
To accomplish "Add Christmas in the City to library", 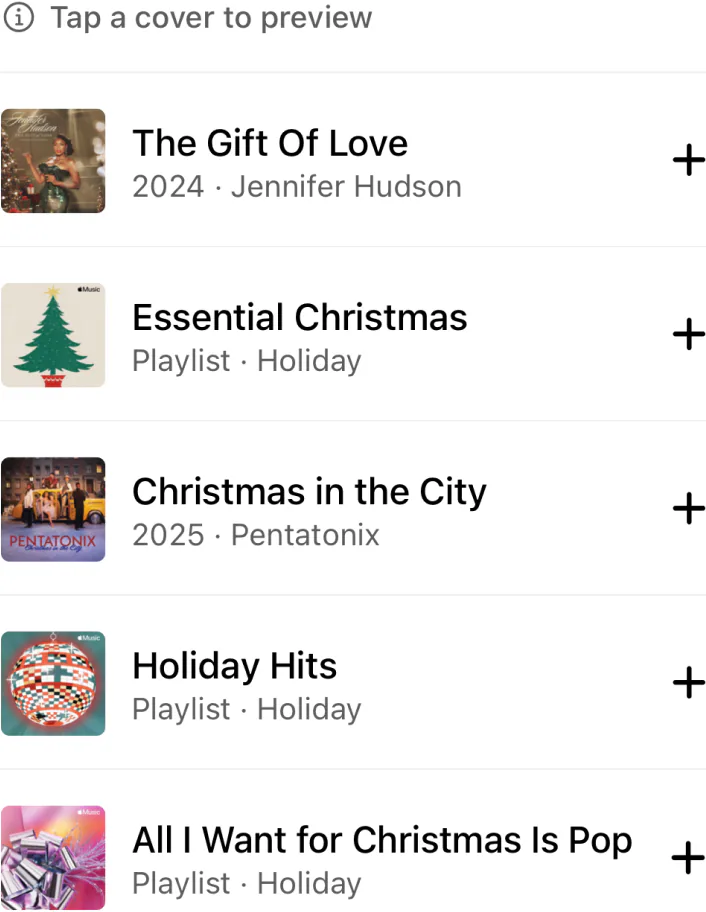I will pyautogui.click(x=688, y=509).
